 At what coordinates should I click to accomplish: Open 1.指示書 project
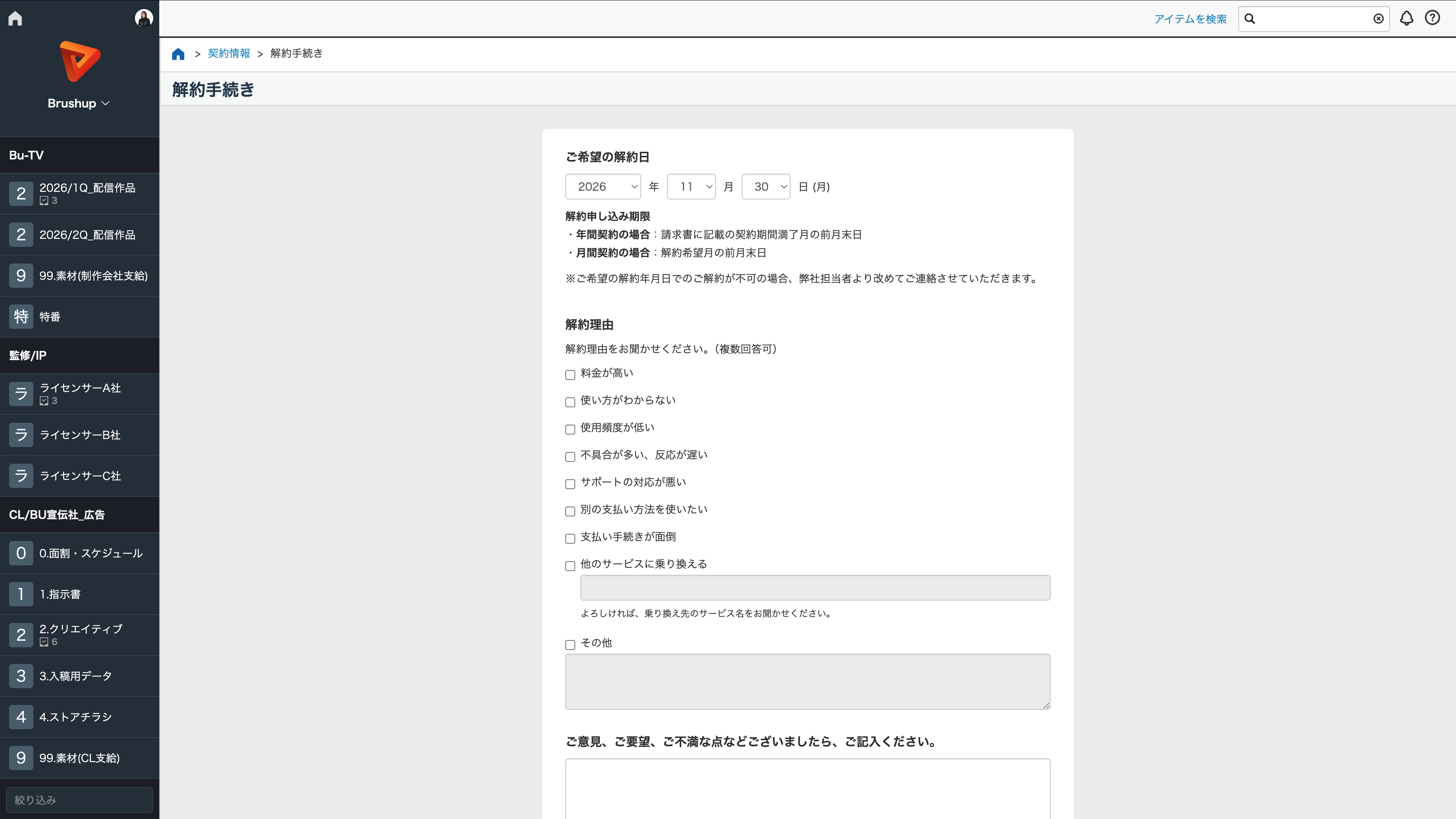click(80, 594)
